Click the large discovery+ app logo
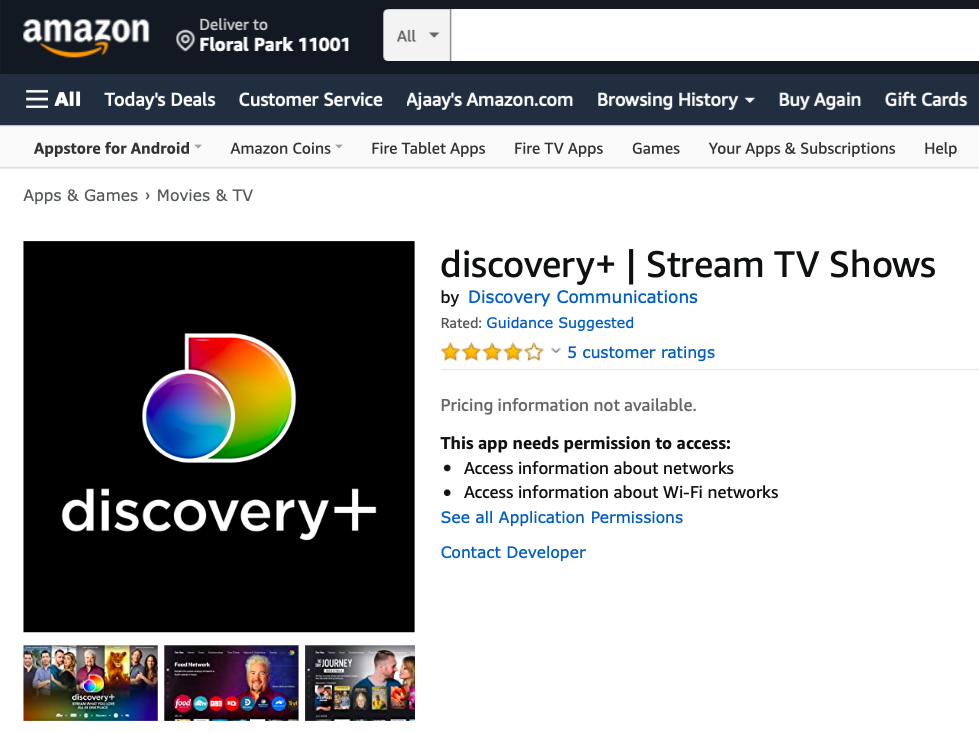The width and height of the screenshot is (979, 732). tap(219, 436)
